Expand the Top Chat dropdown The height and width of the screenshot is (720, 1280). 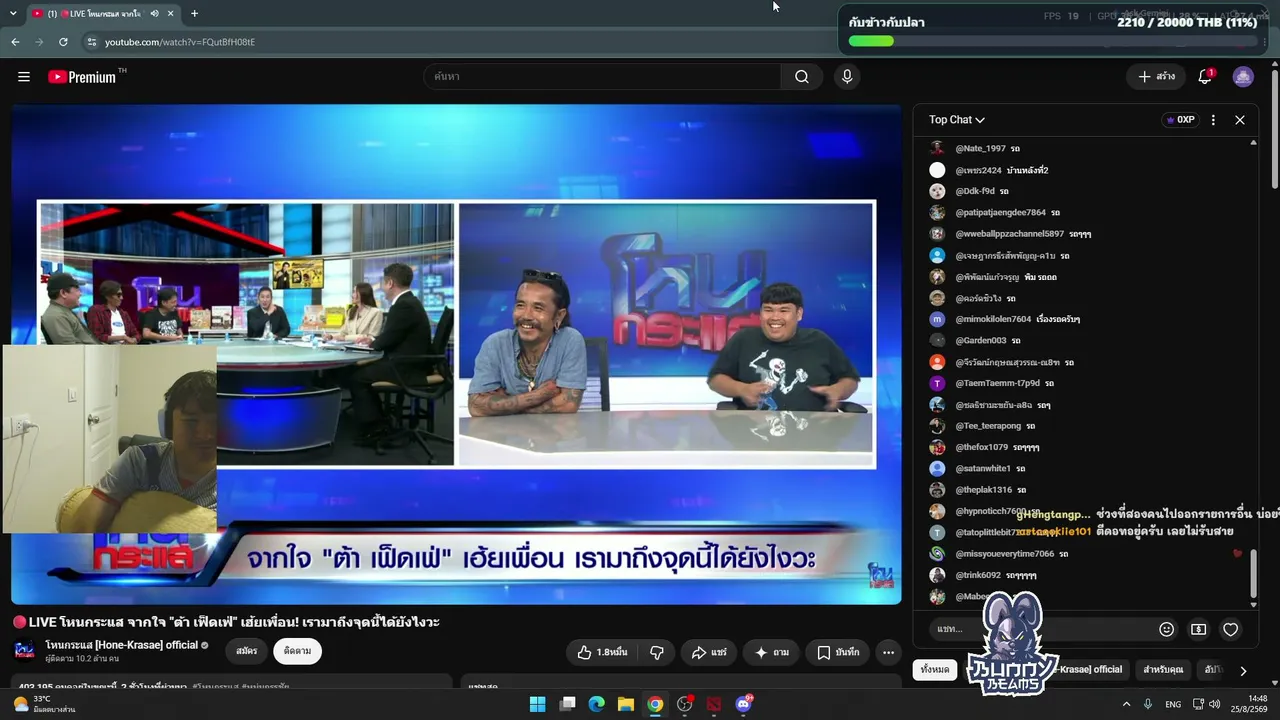[957, 120]
